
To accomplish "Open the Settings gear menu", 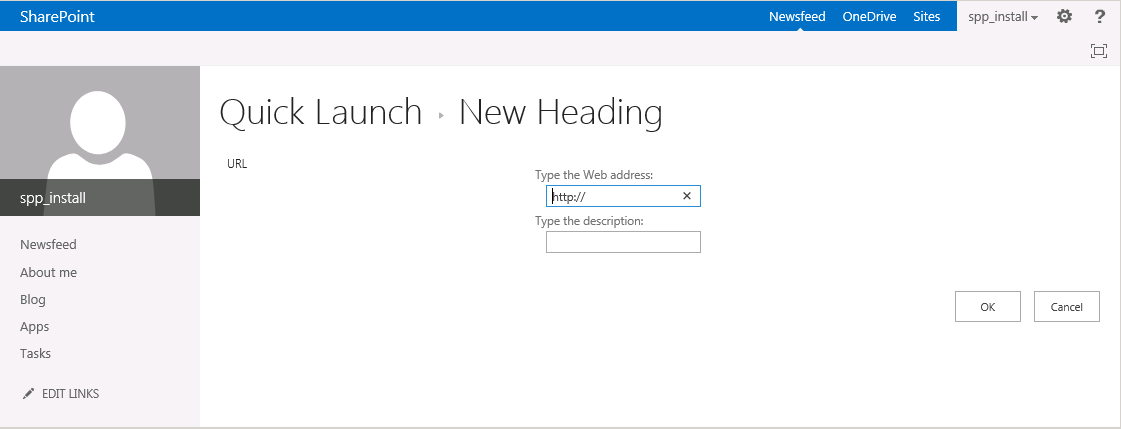I will [x=1065, y=16].
